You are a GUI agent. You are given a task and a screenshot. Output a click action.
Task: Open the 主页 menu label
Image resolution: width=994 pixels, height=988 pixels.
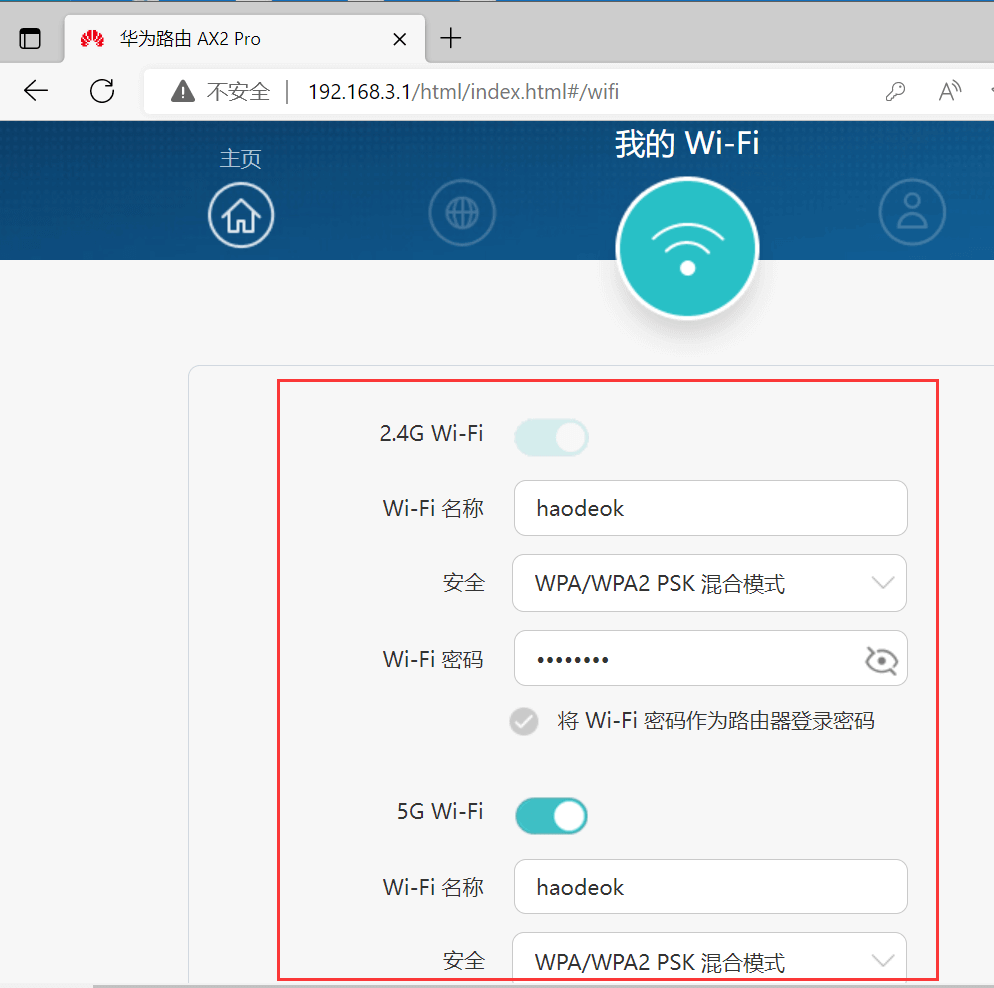[240, 158]
